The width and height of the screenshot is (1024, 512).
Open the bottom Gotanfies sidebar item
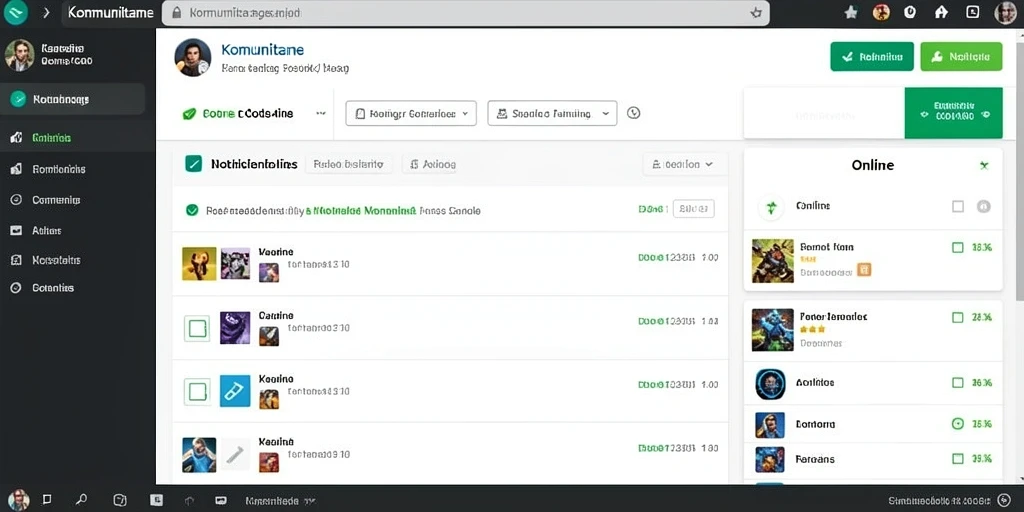pos(78,288)
